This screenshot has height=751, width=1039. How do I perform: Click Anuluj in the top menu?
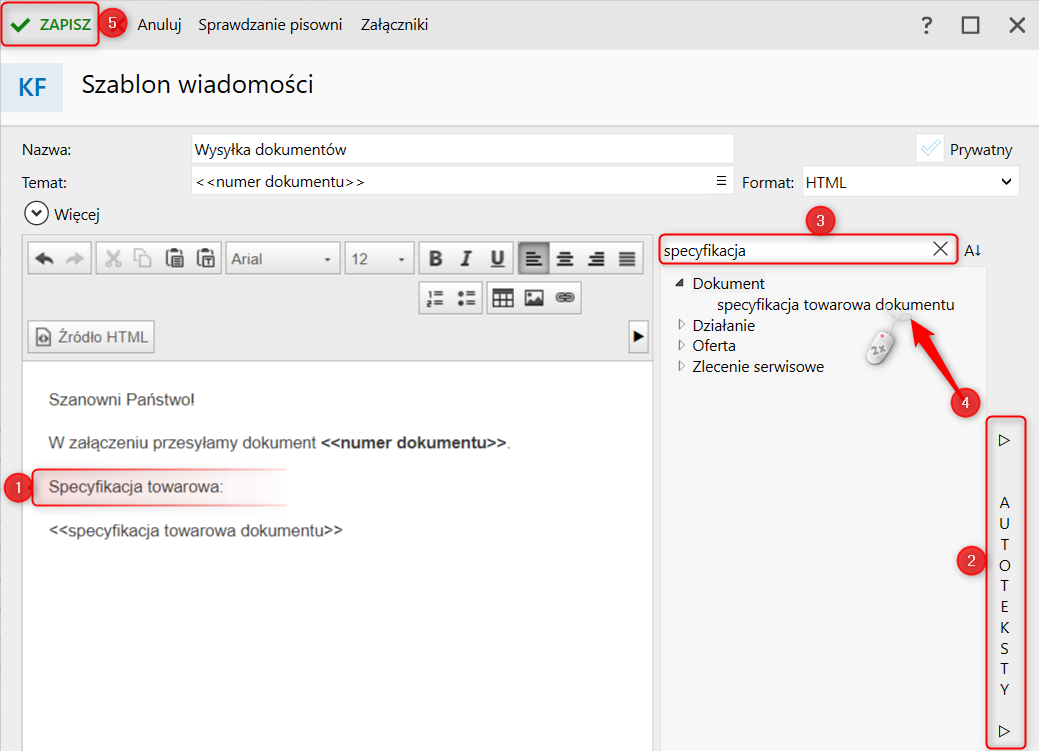click(159, 25)
